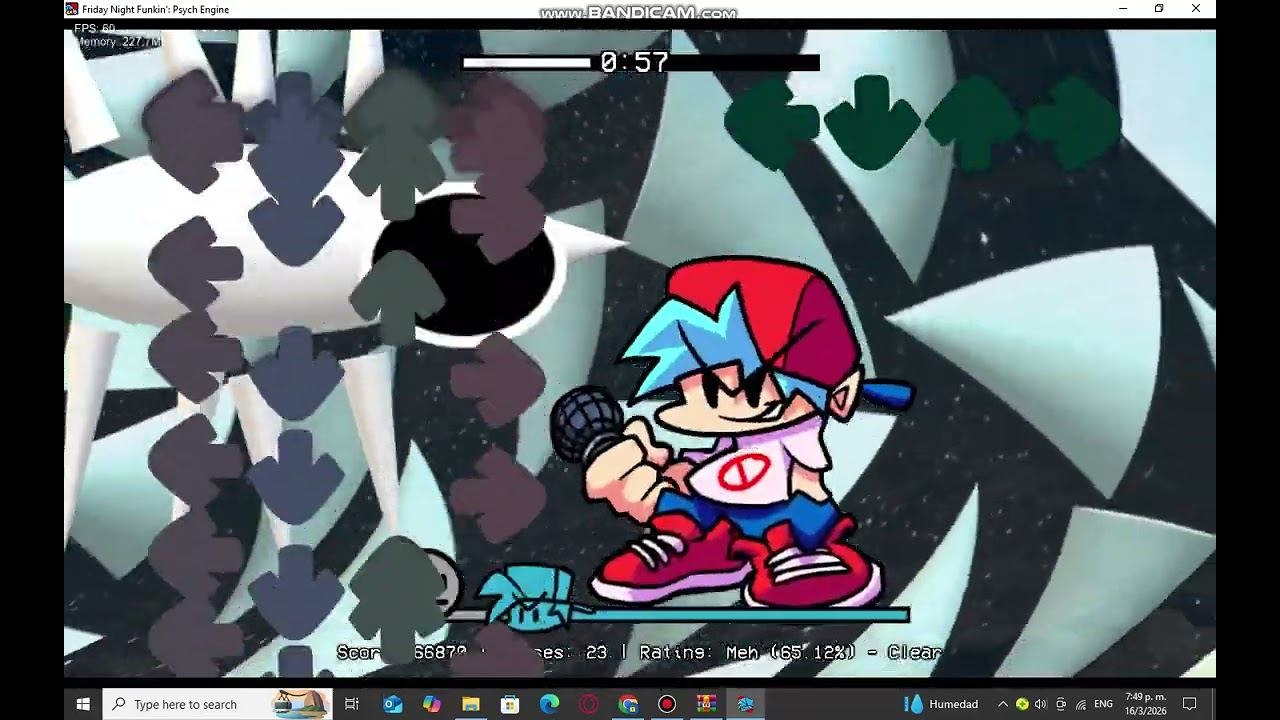Click the player's right arrow receptor
Image resolution: width=1280 pixels, height=720 pixels.
pyautogui.click(x=1074, y=123)
